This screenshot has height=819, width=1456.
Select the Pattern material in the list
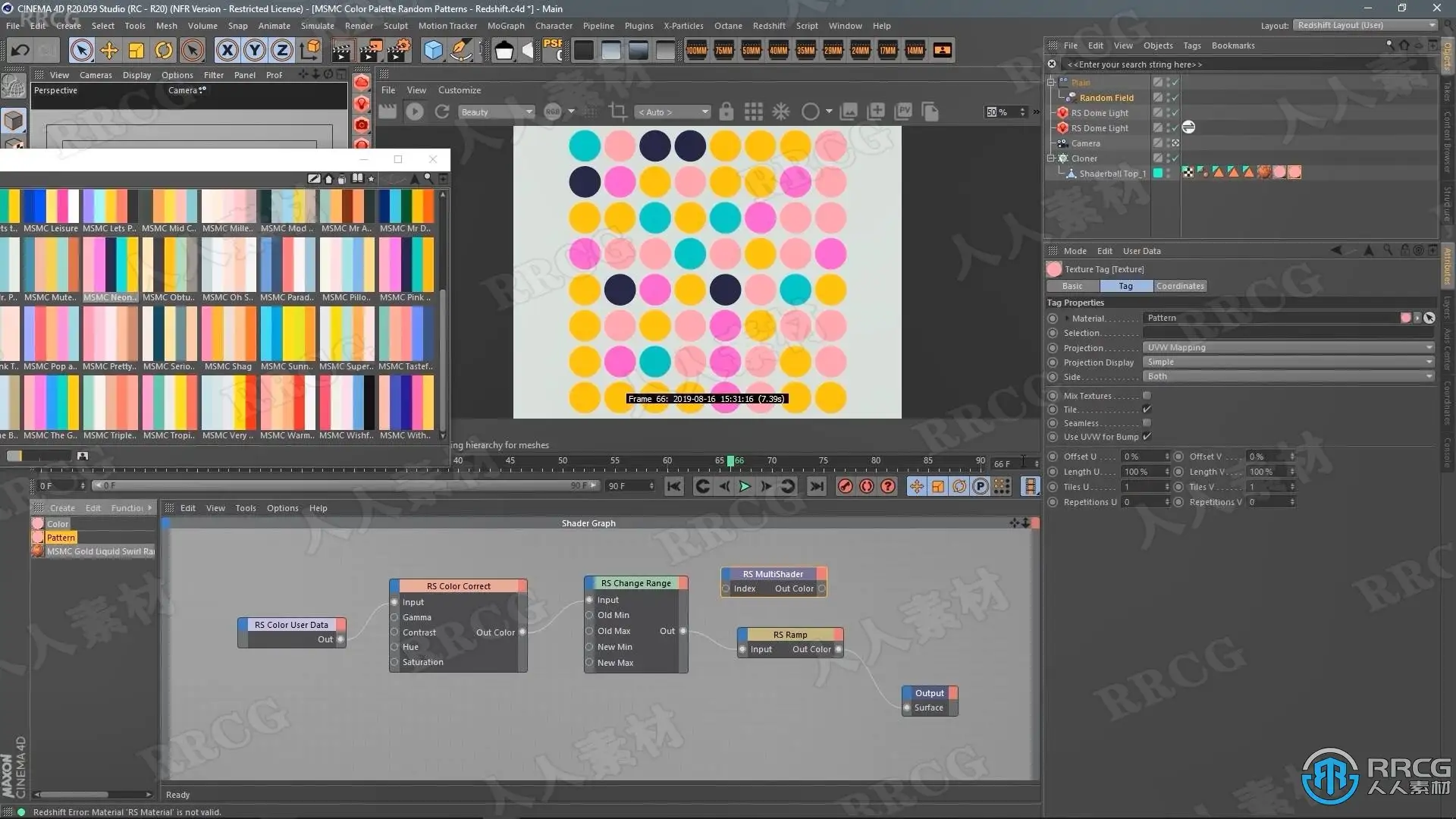click(61, 538)
